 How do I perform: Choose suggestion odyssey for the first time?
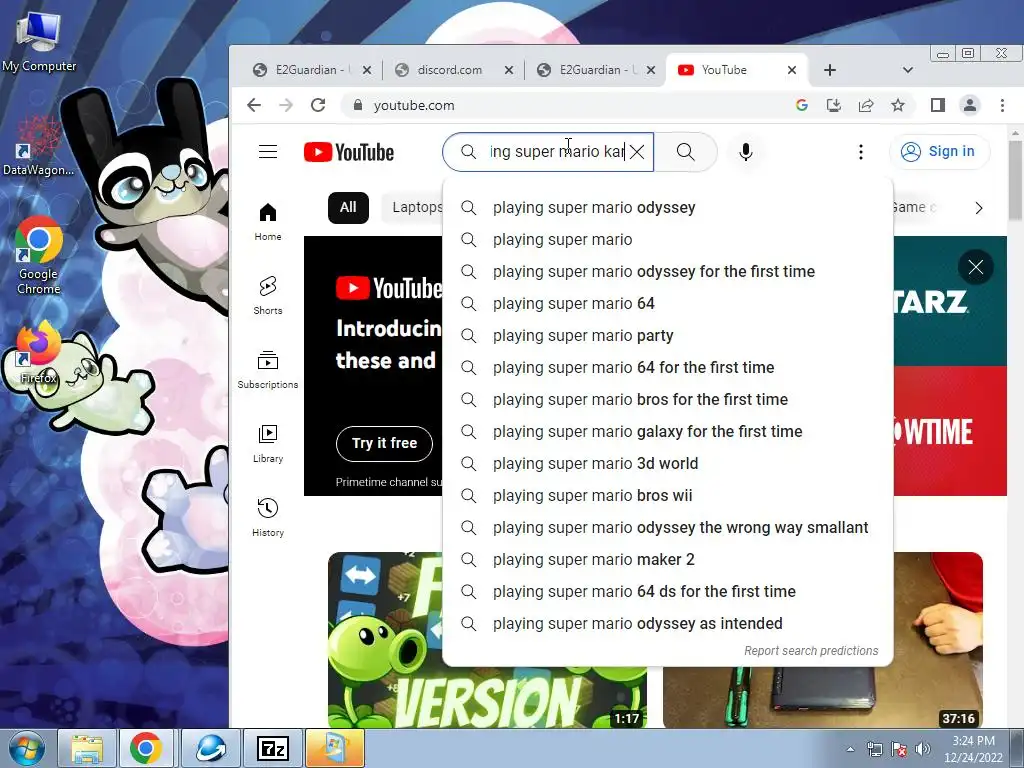(x=667, y=272)
